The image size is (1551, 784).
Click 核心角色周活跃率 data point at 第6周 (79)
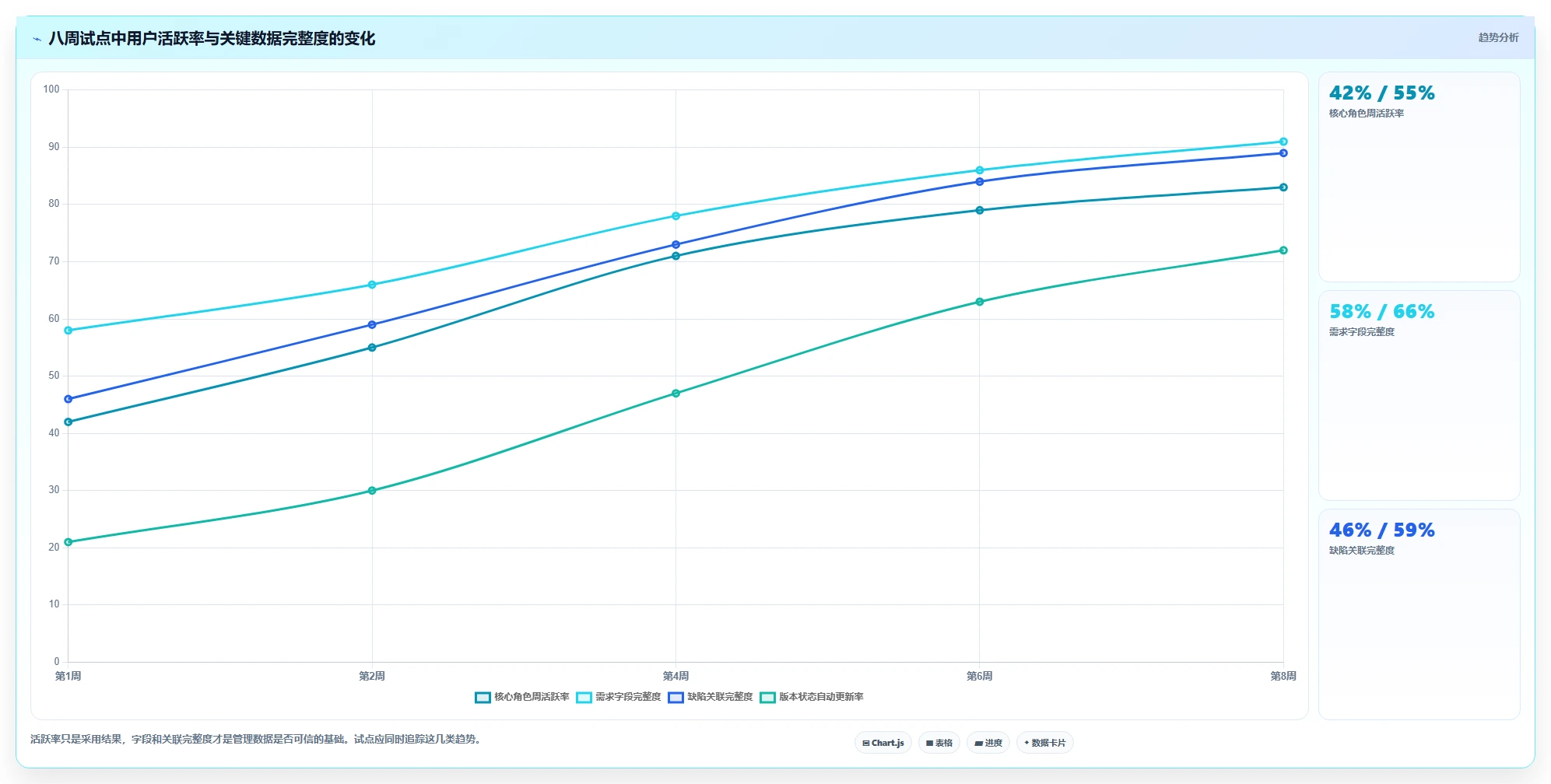tap(980, 210)
